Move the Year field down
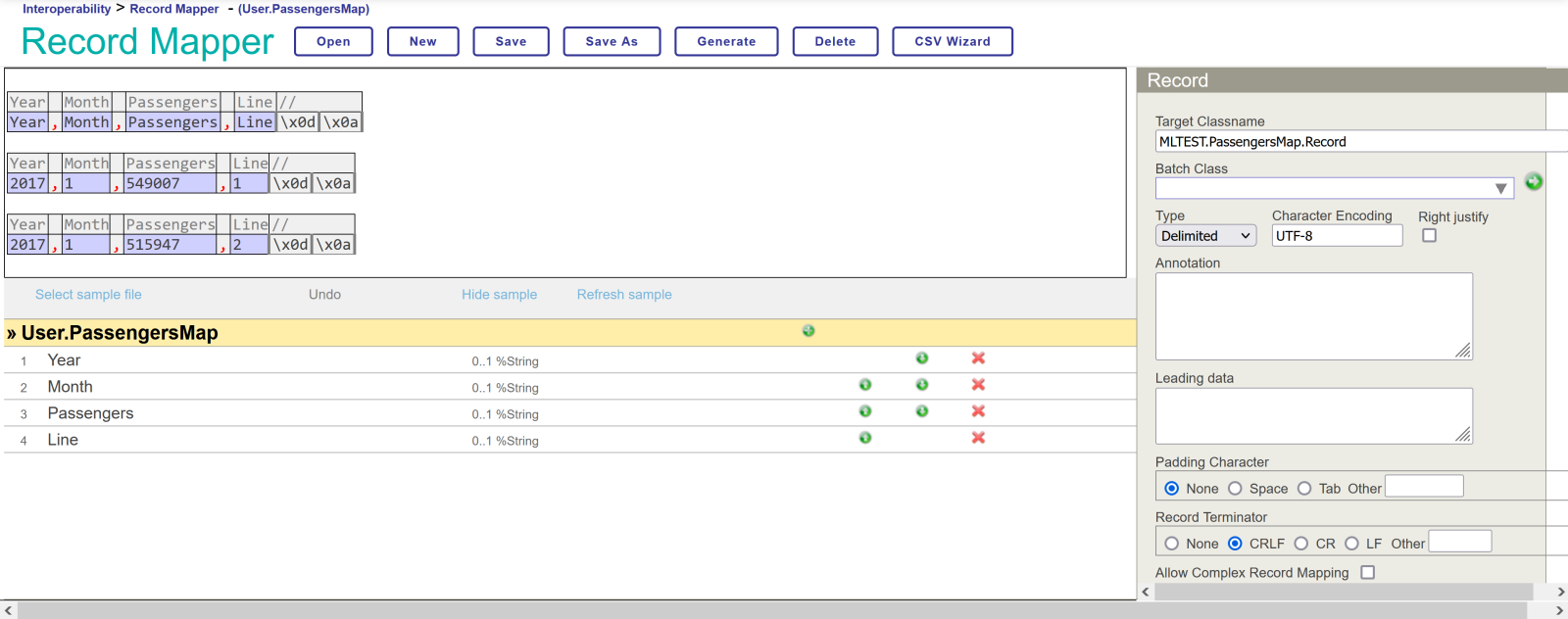The width and height of the screenshot is (1568, 619). tap(922, 358)
